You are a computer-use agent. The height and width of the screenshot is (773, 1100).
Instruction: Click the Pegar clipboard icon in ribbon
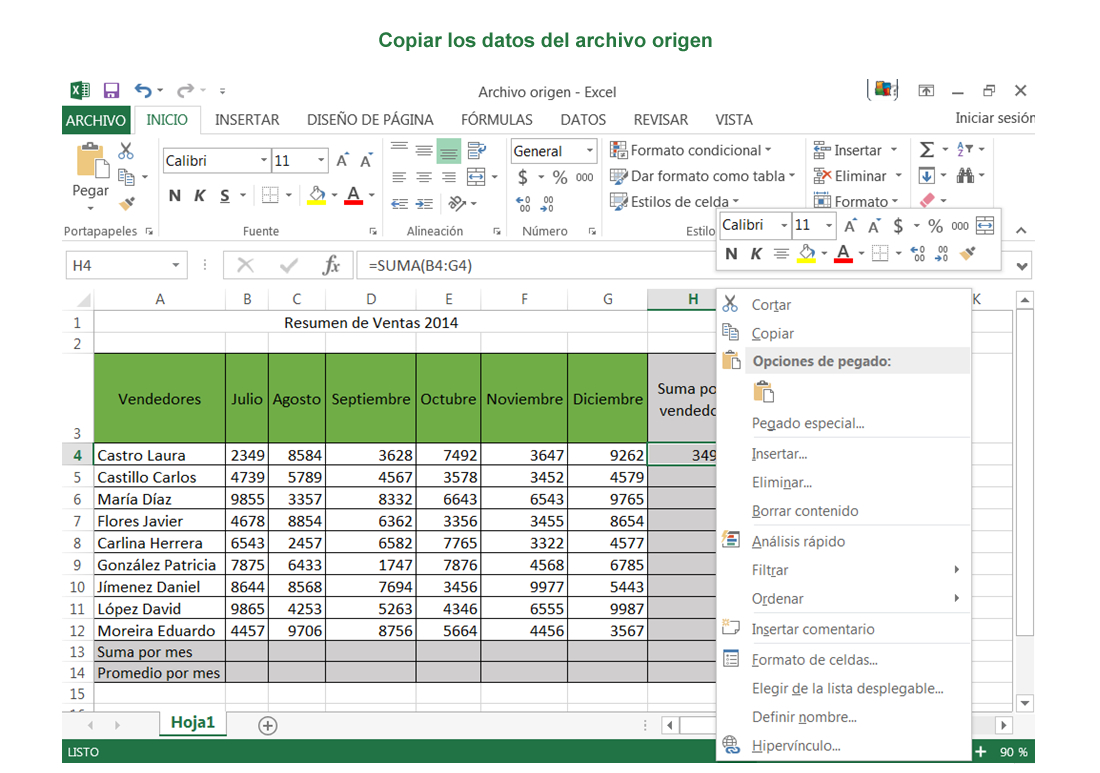[93, 161]
